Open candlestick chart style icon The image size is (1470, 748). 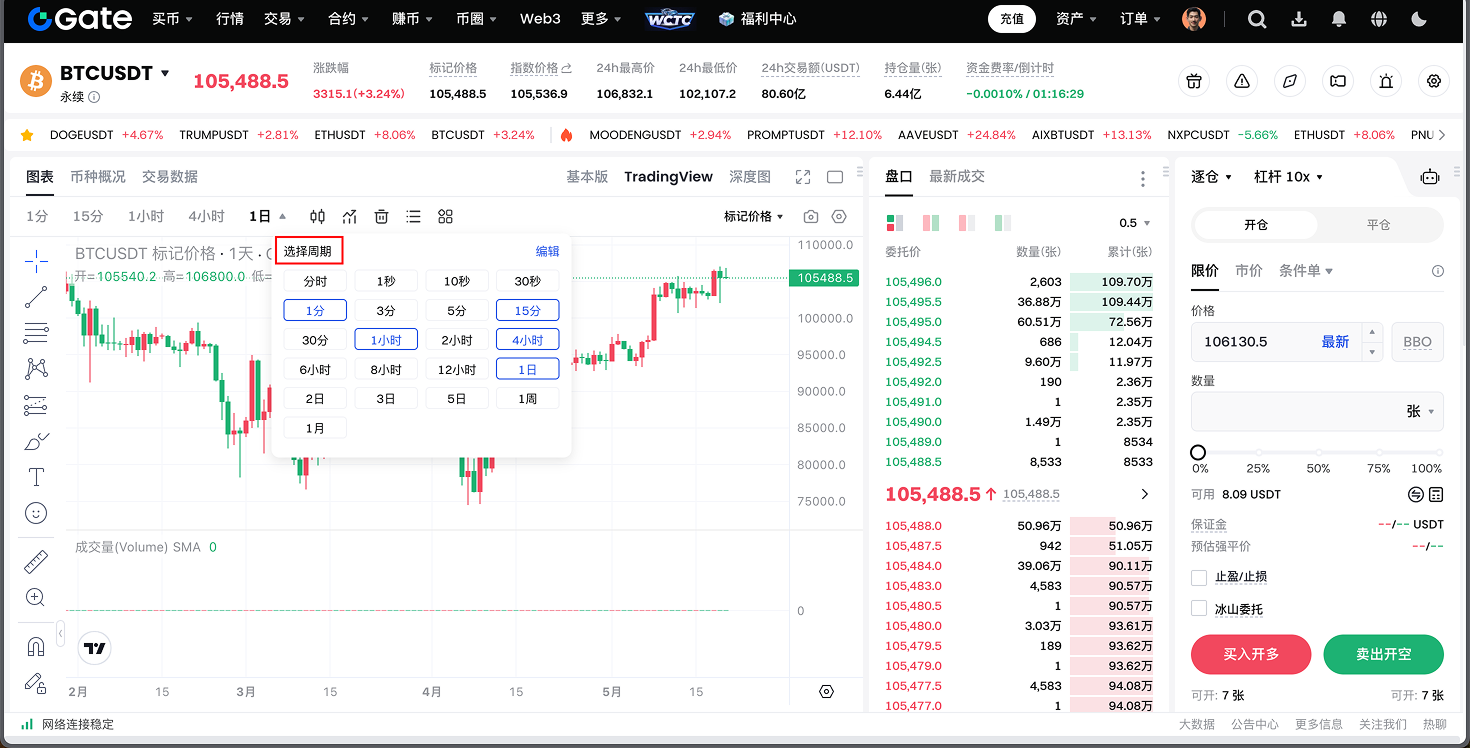click(x=317, y=217)
